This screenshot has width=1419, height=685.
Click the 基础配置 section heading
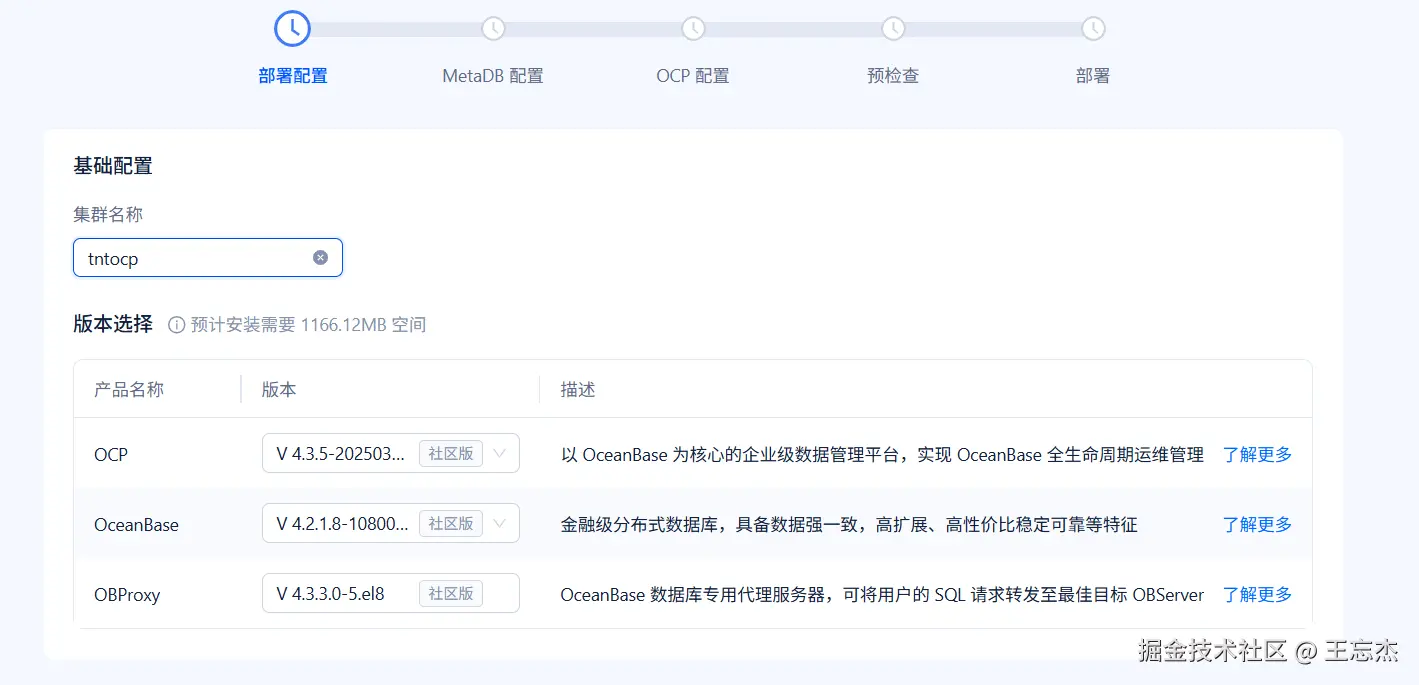(x=113, y=166)
